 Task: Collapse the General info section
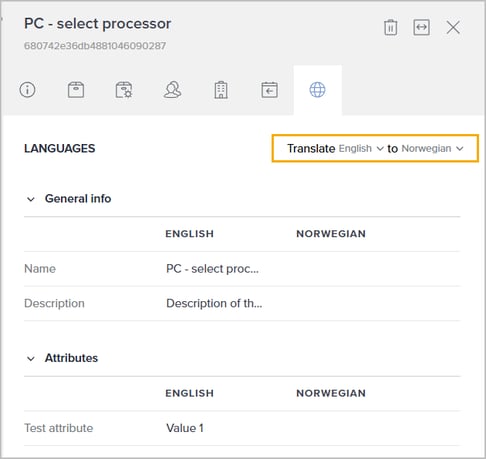(x=31, y=199)
